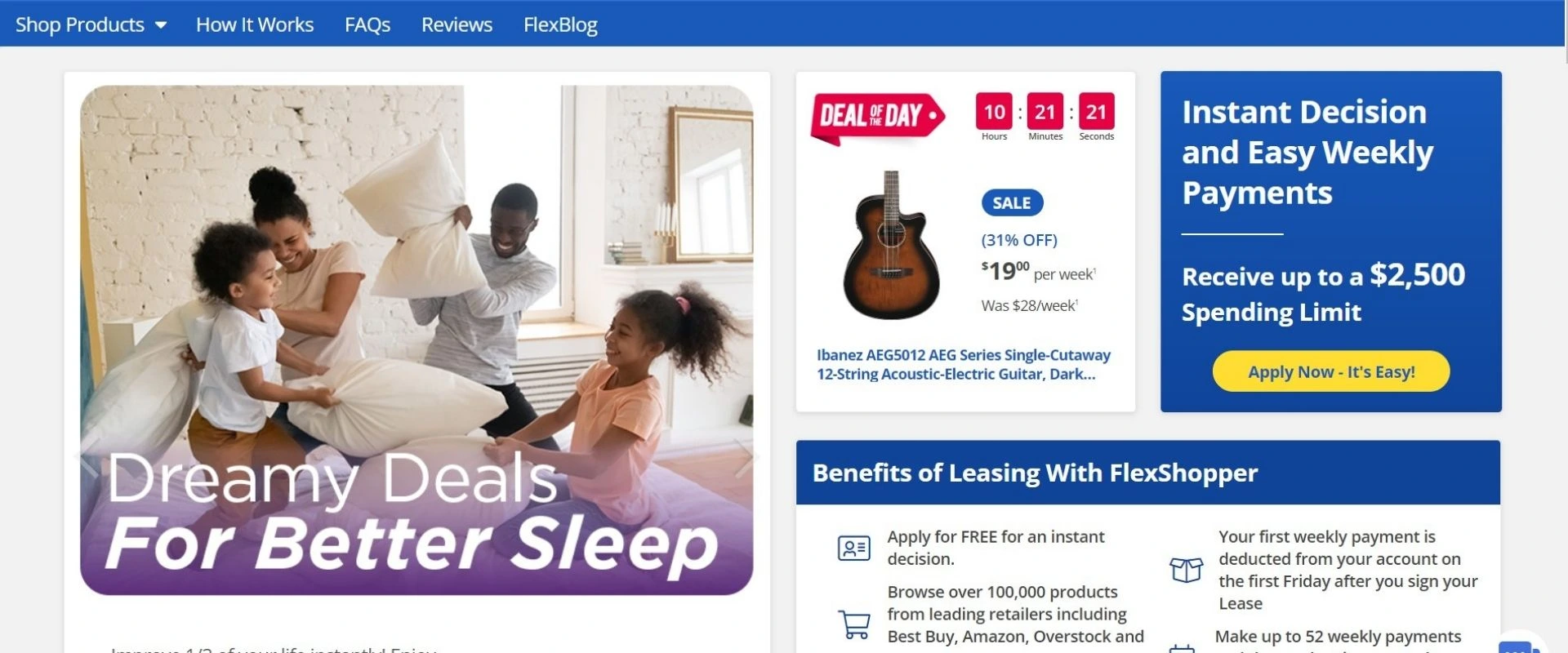Viewport: 1568px width, 653px height.
Task: Expand the Shop Products dropdown menu
Action: point(91,24)
